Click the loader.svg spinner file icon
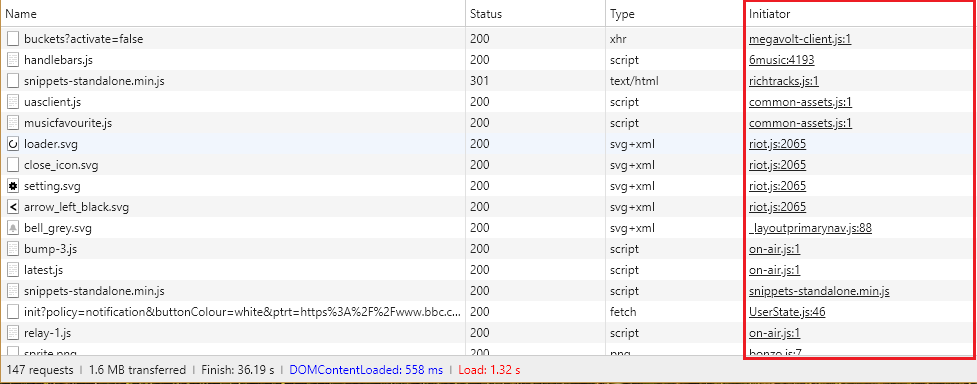This screenshot has width=977, height=384. (12, 144)
